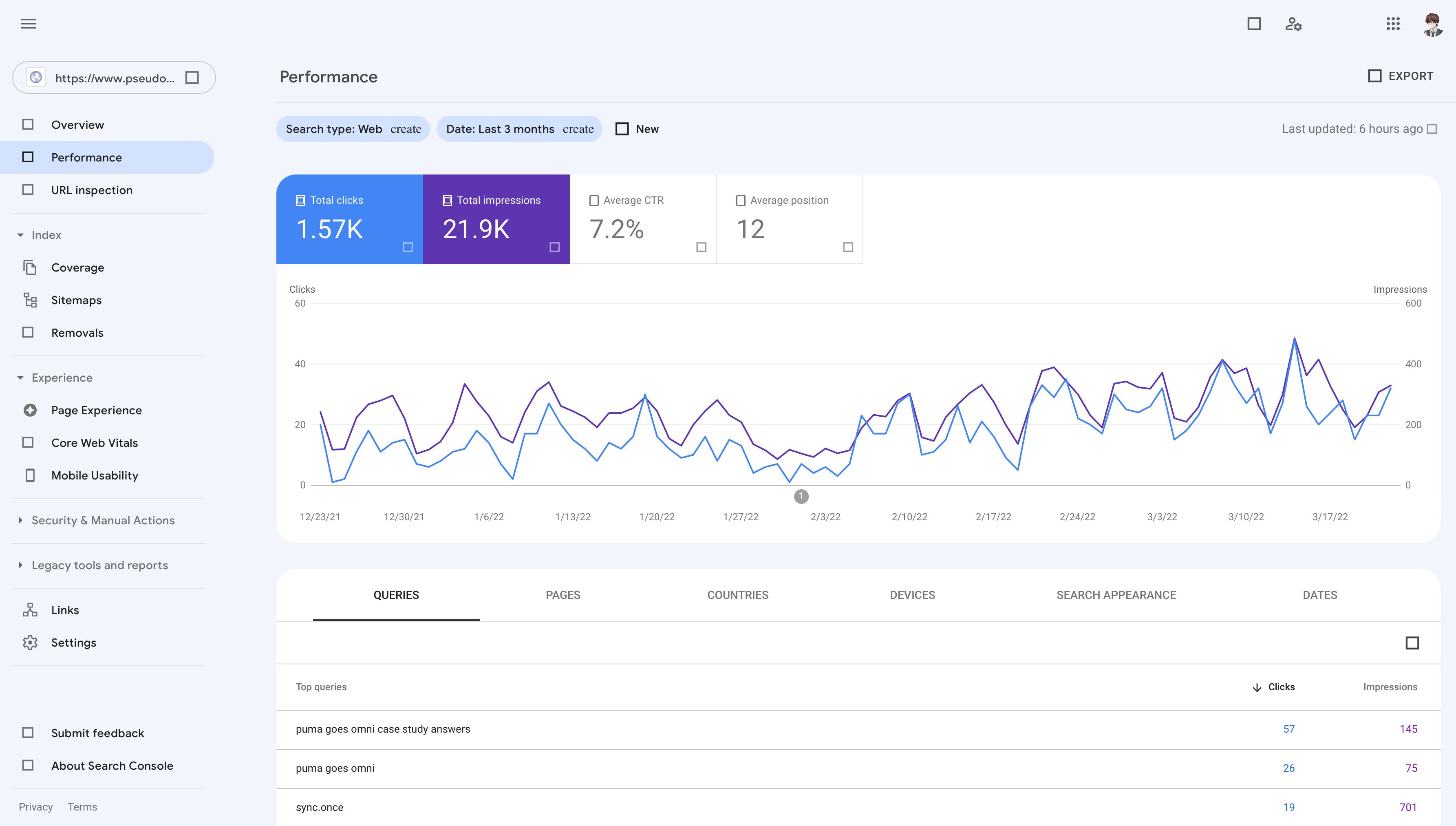Open the hamburger main menu
Image resolution: width=1456 pixels, height=826 pixels.
click(29, 24)
